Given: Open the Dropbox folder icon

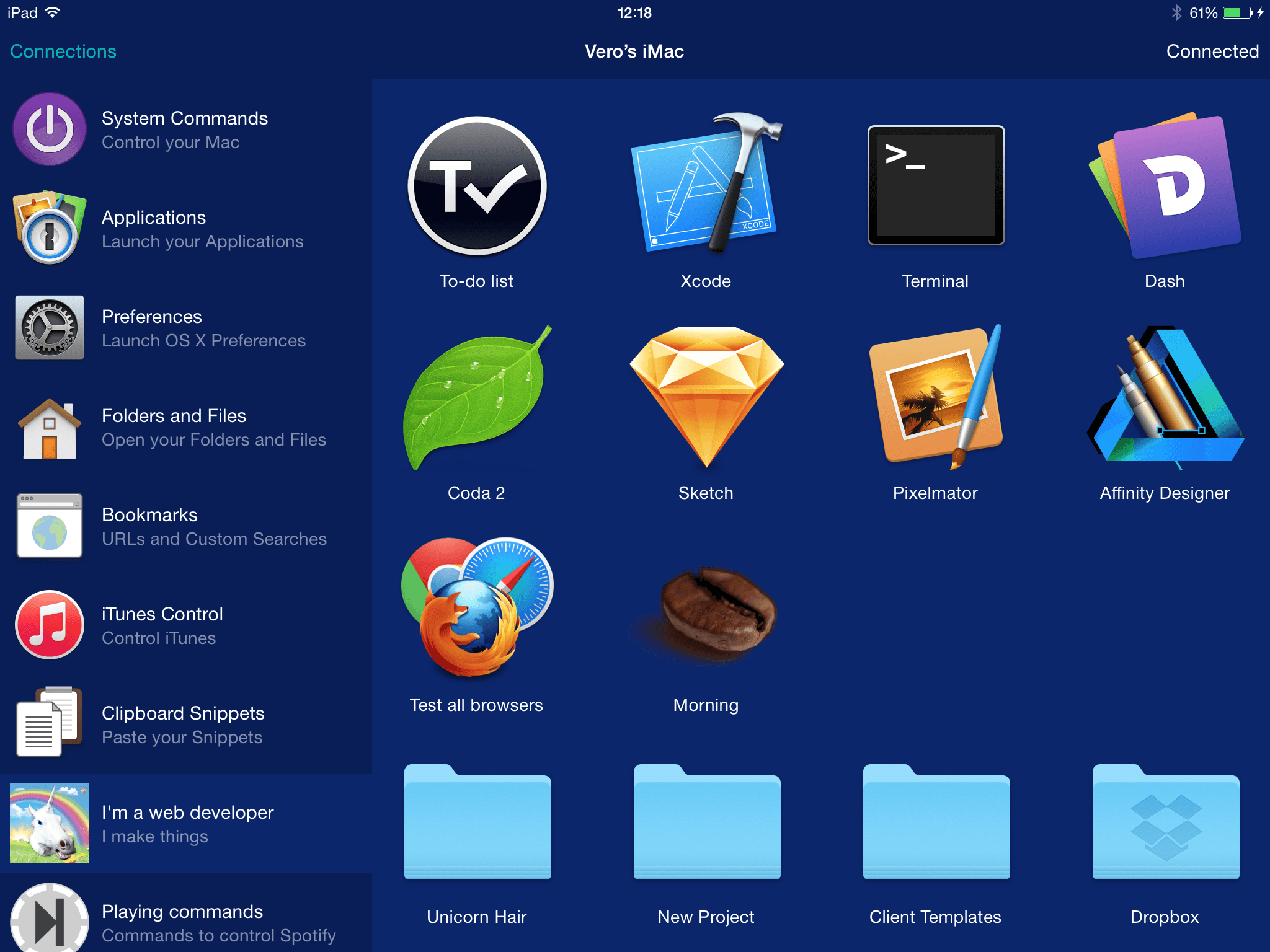Looking at the screenshot, I should pyautogui.click(x=1165, y=822).
